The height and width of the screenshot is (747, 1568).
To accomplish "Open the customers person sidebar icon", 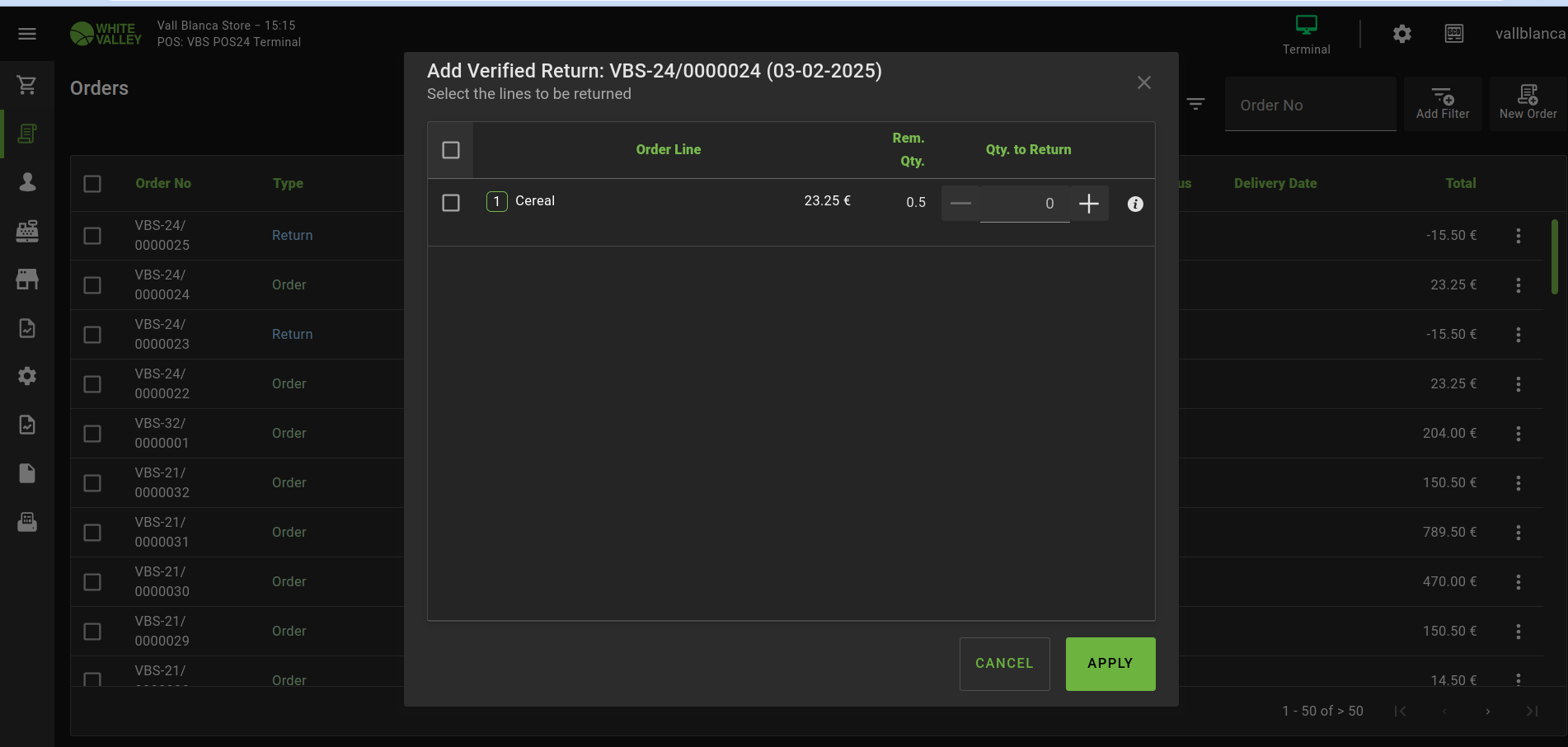I will 27,182.
